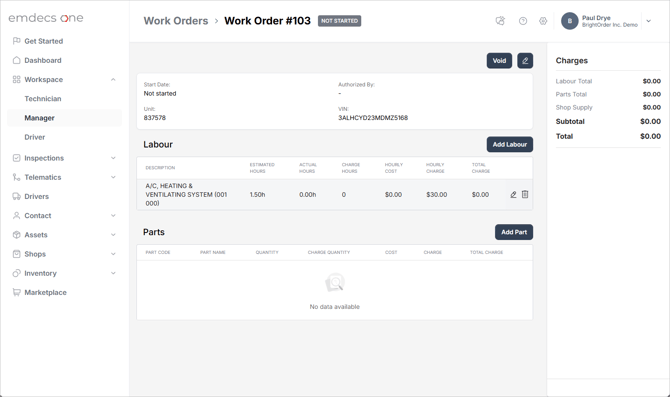Open the assistant icon in header
The height and width of the screenshot is (397, 670).
[500, 21]
